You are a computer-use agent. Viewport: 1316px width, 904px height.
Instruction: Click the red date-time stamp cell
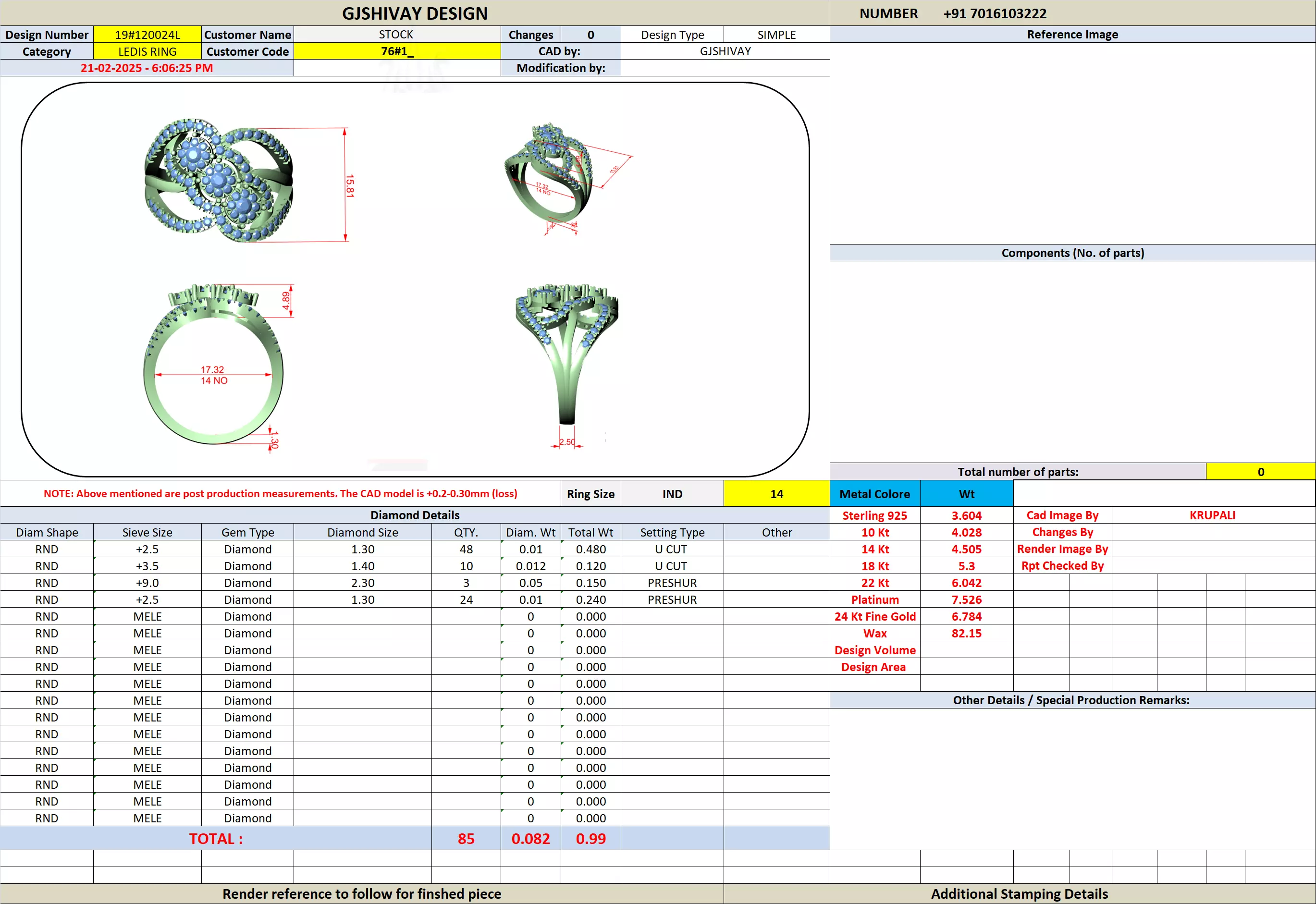(x=147, y=68)
